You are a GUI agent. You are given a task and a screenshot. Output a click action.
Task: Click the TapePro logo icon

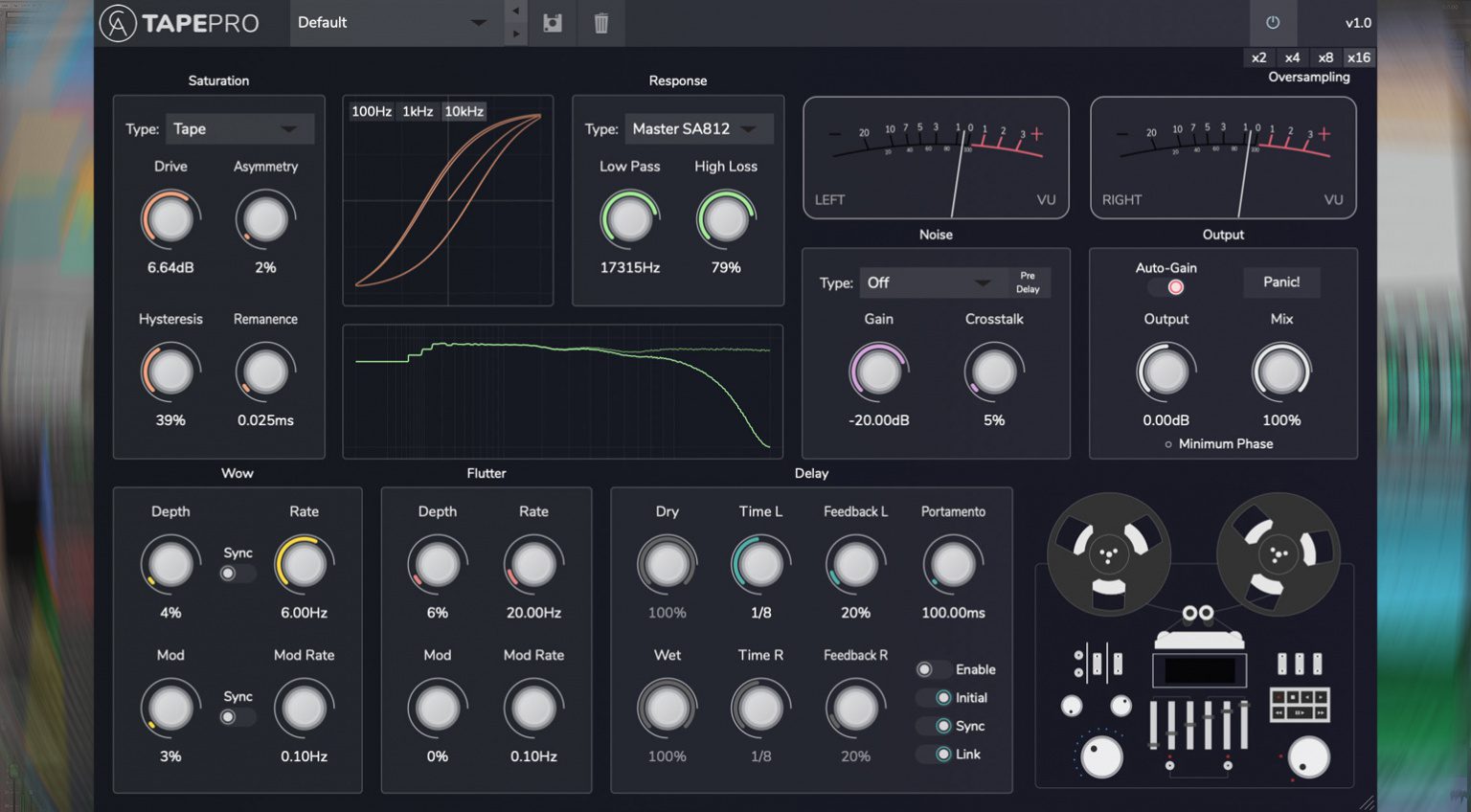[118, 23]
